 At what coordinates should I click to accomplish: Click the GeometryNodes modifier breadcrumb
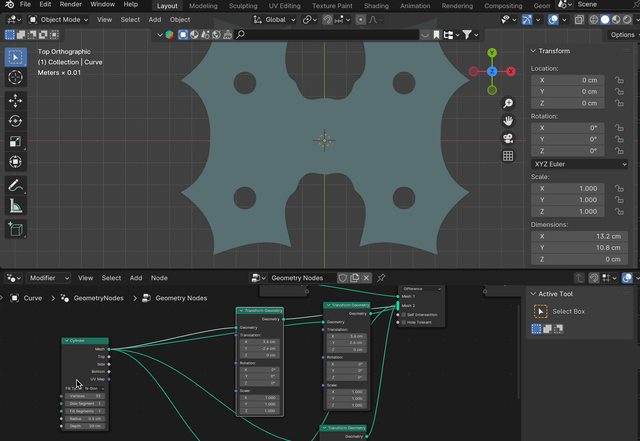[x=92, y=298]
